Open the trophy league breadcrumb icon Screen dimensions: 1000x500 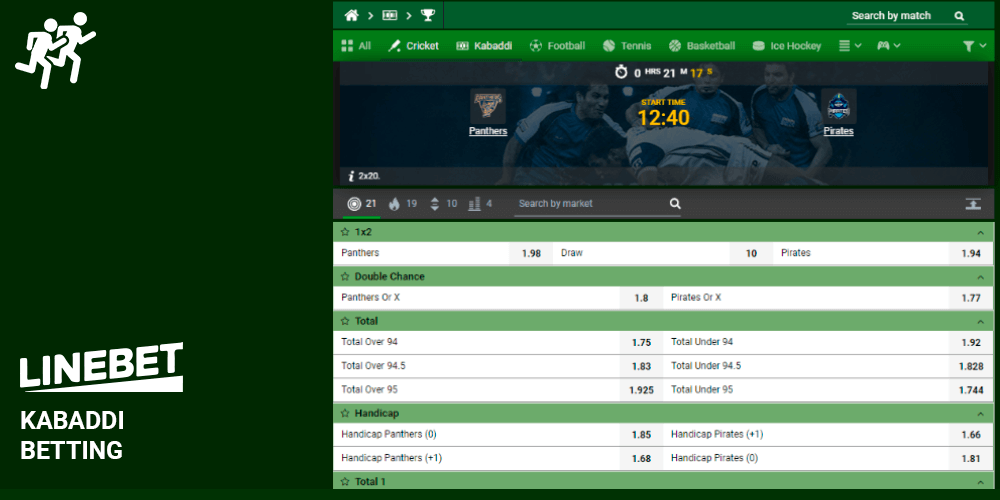[427, 15]
